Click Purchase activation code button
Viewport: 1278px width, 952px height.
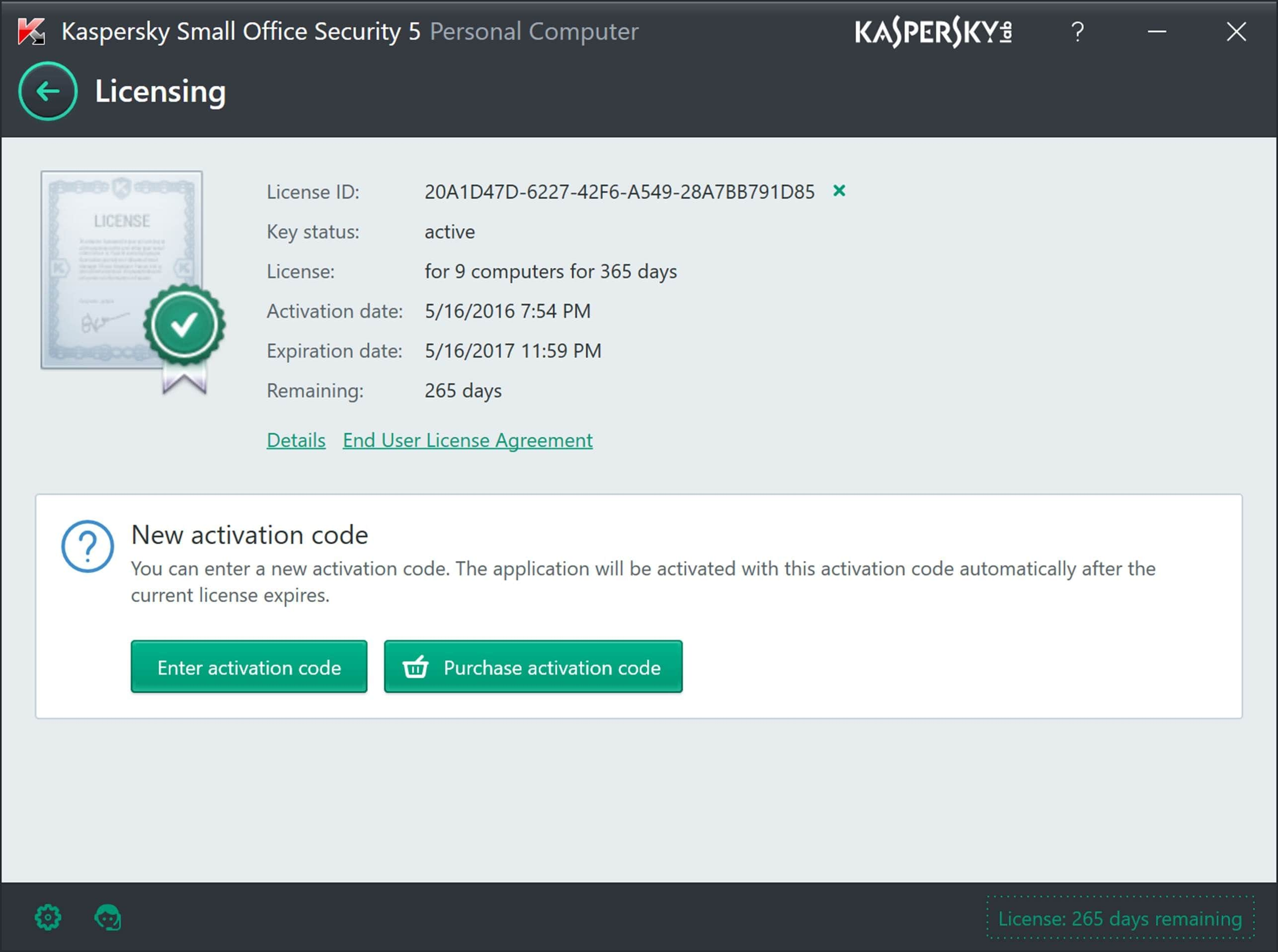coord(534,667)
